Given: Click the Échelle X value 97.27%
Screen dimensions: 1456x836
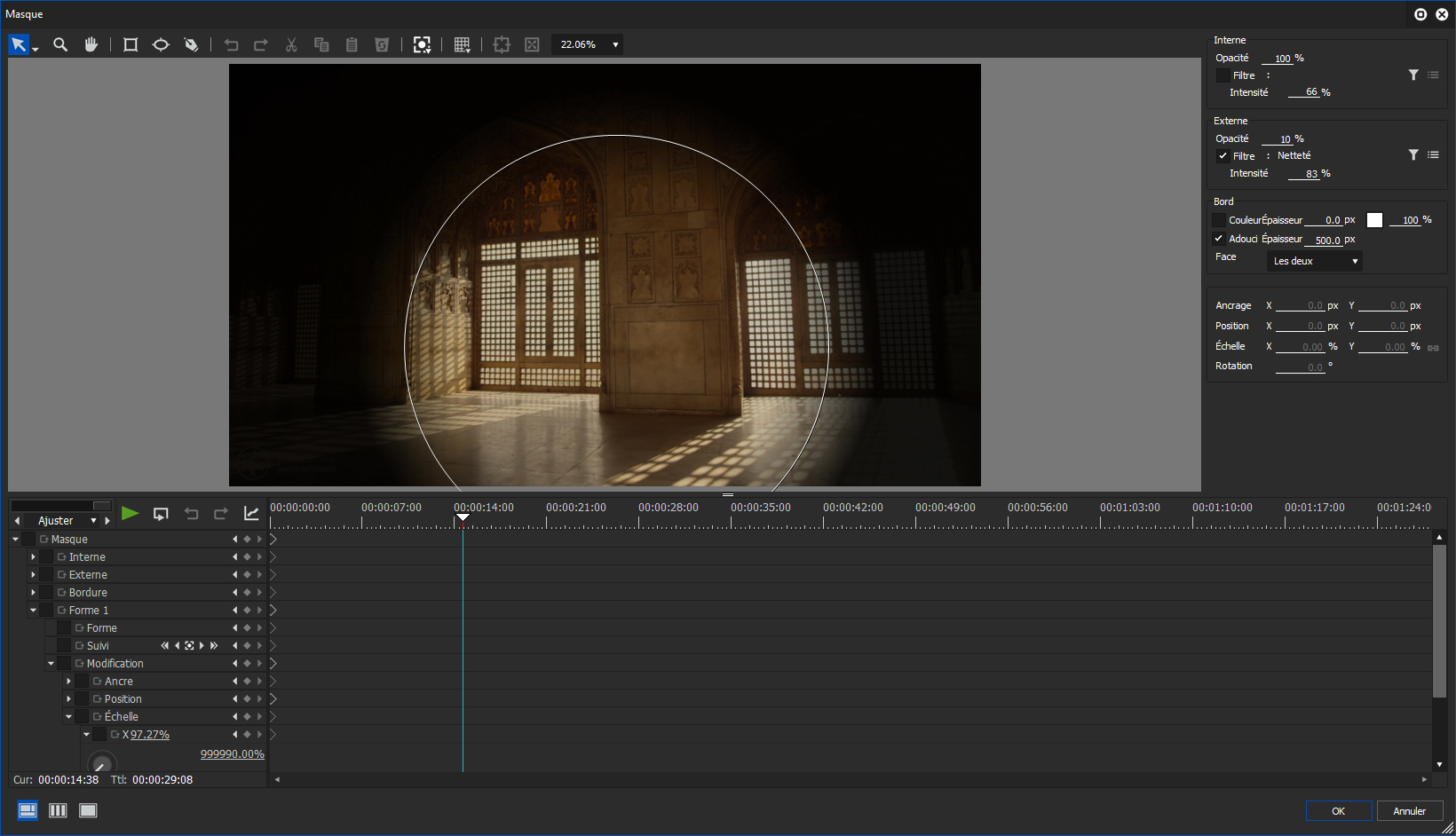Looking at the screenshot, I should click(150, 735).
